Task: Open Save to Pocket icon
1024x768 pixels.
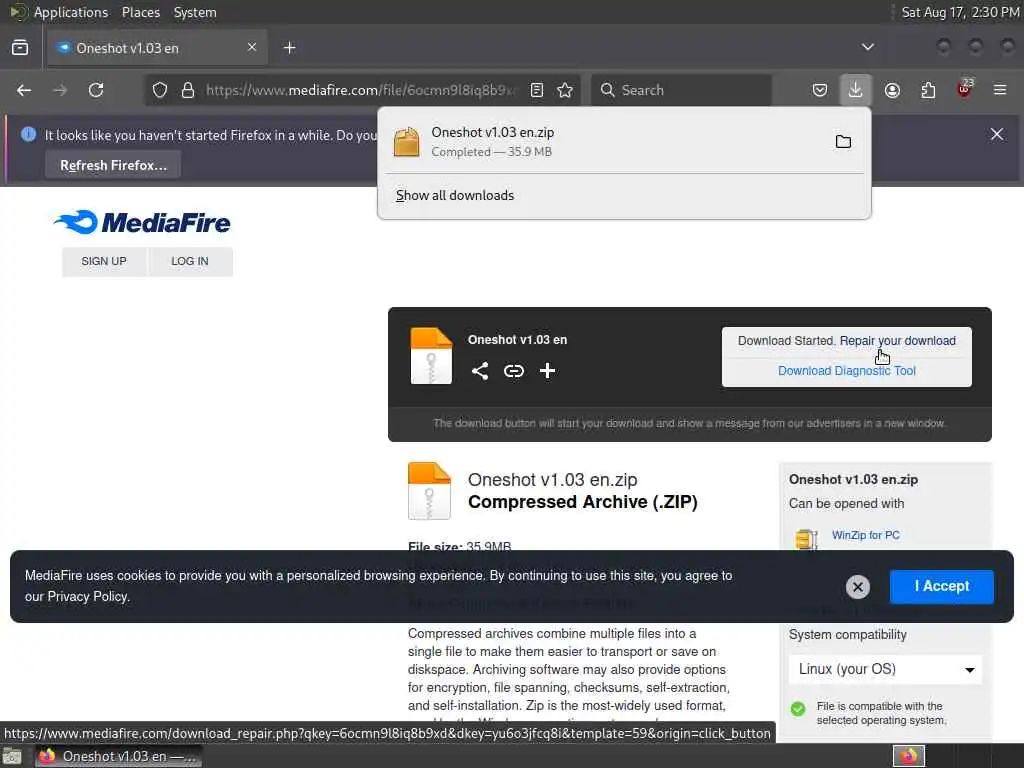Action: coord(820,90)
